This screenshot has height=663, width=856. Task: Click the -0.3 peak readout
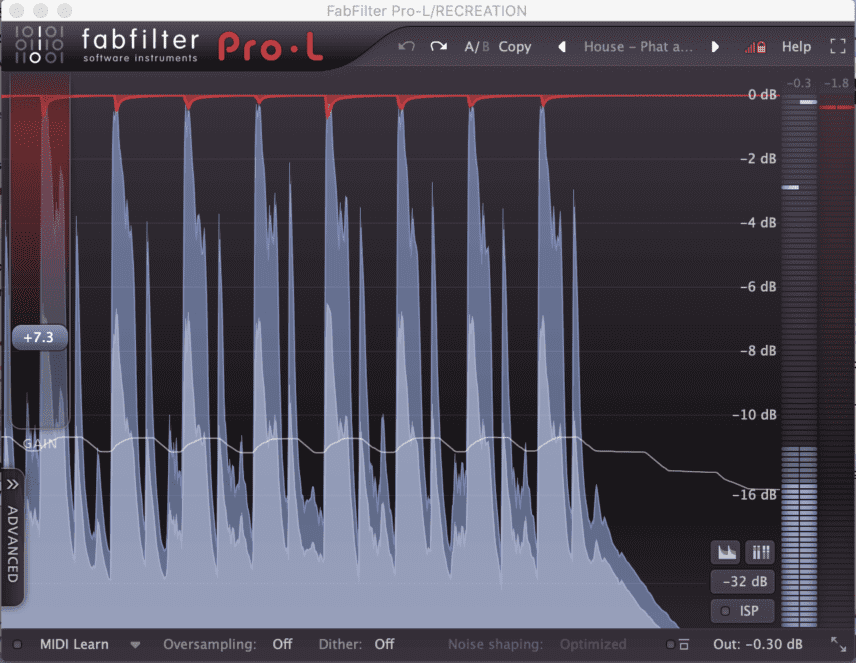click(799, 84)
